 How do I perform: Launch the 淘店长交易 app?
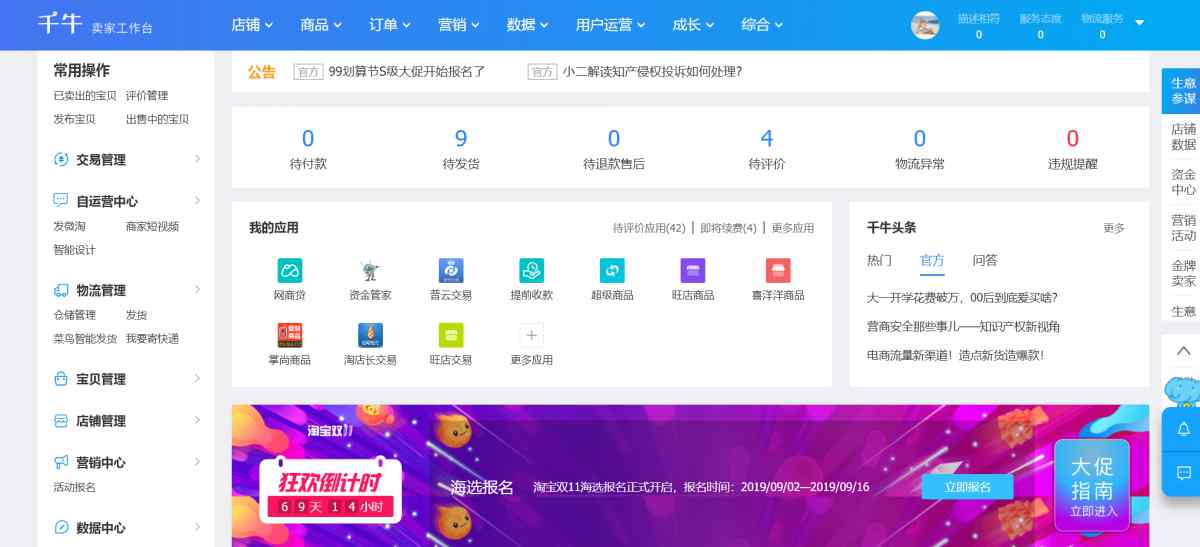pos(370,335)
